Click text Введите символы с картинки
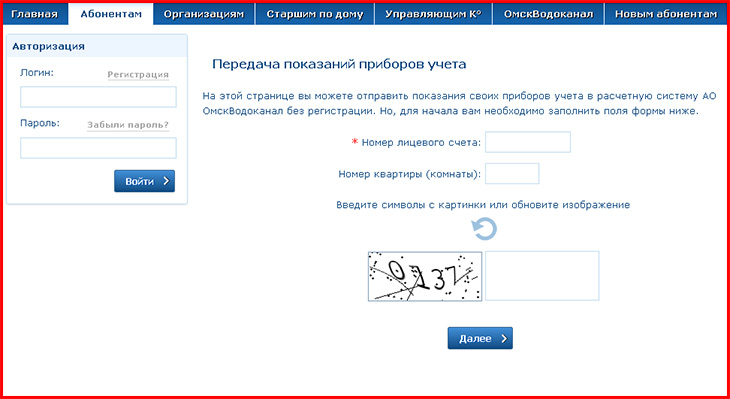The image size is (730, 399). tap(412, 205)
